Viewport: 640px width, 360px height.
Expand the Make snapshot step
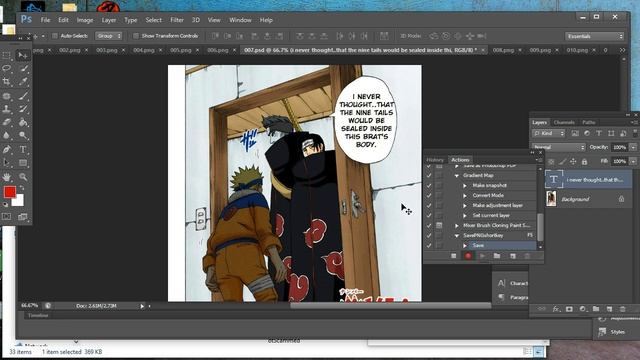(465, 185)
